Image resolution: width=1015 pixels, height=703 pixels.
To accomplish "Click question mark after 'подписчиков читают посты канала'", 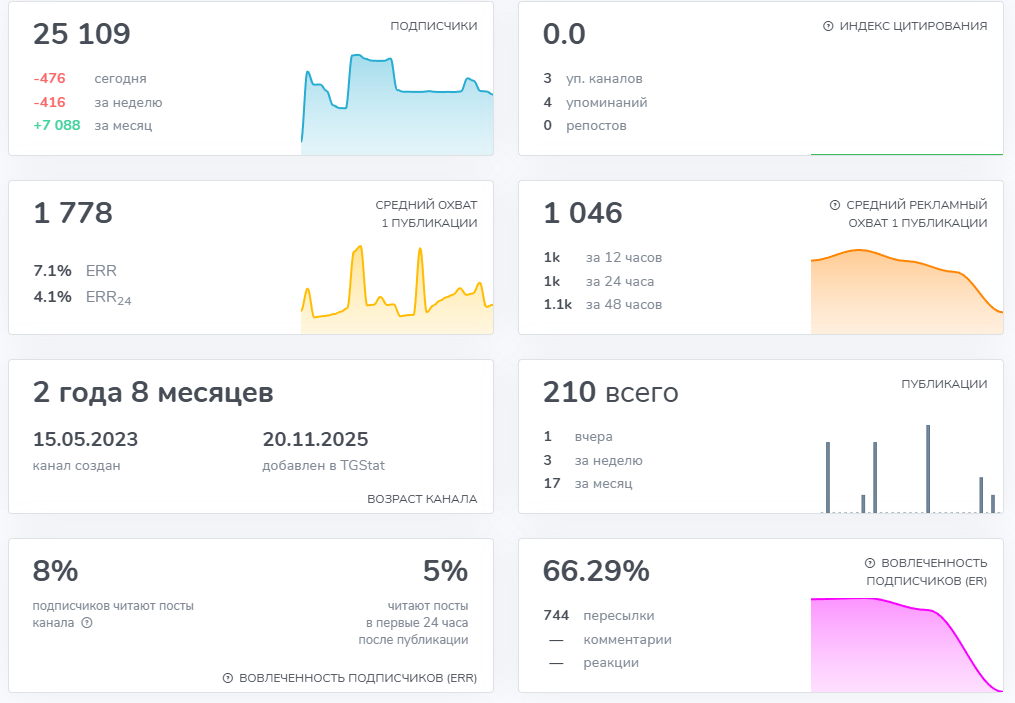I will 87,623.
